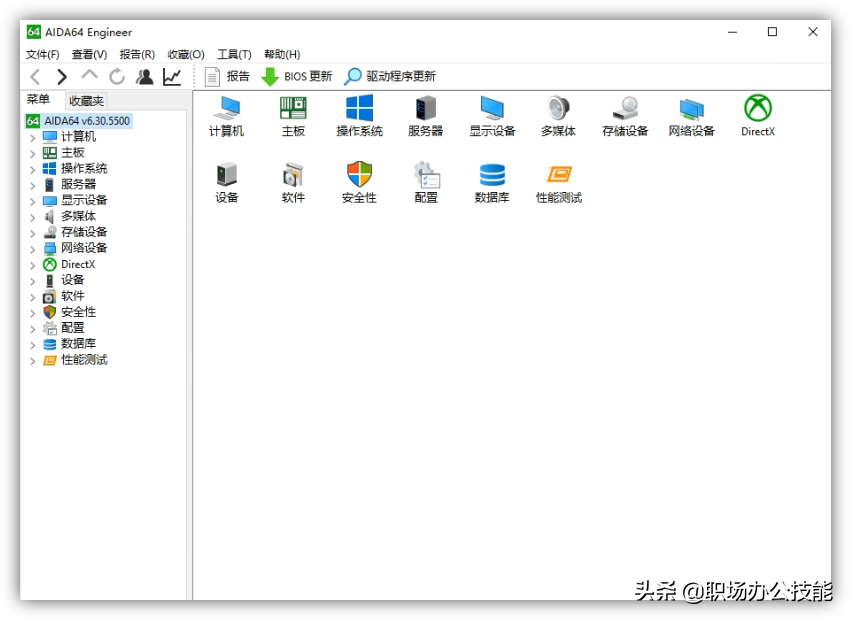
Task: Expand the DirectX tree node chevron
Action: (33, 265)
